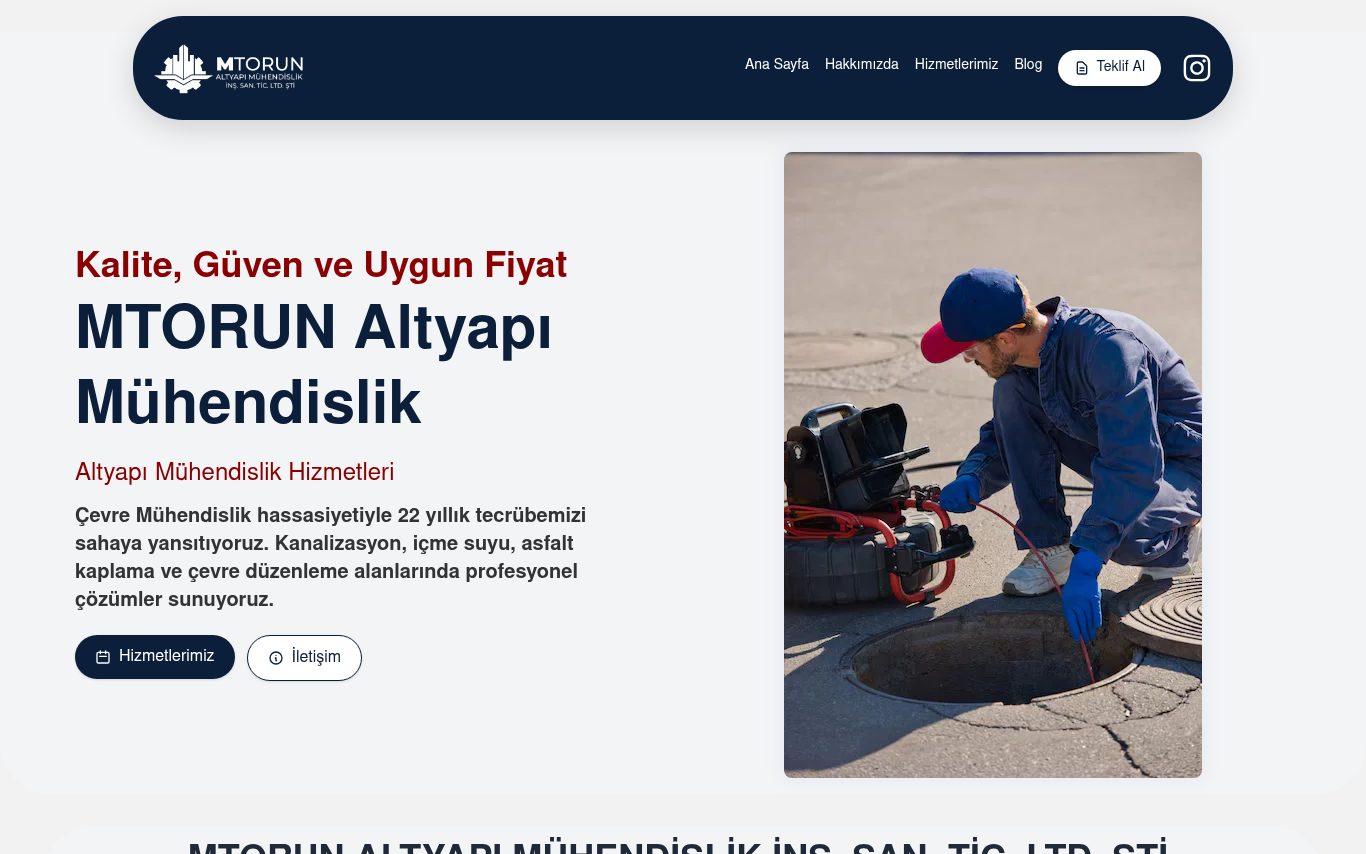Go to Hakkımızda page
The image size is (1366, 854).
pos(862,65)
